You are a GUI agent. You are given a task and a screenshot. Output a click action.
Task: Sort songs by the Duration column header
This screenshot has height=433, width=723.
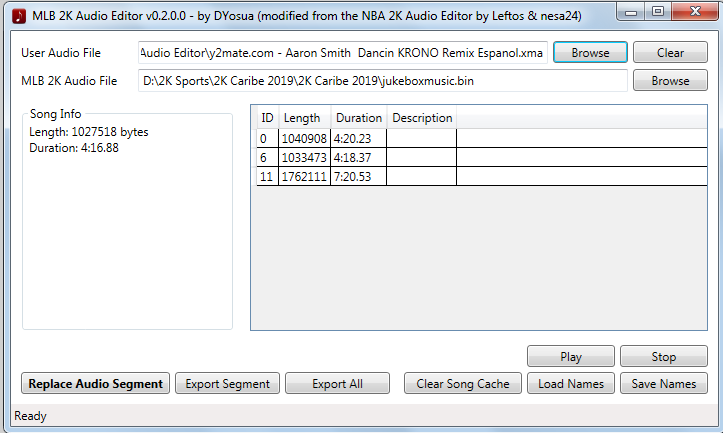click(359, 118)
